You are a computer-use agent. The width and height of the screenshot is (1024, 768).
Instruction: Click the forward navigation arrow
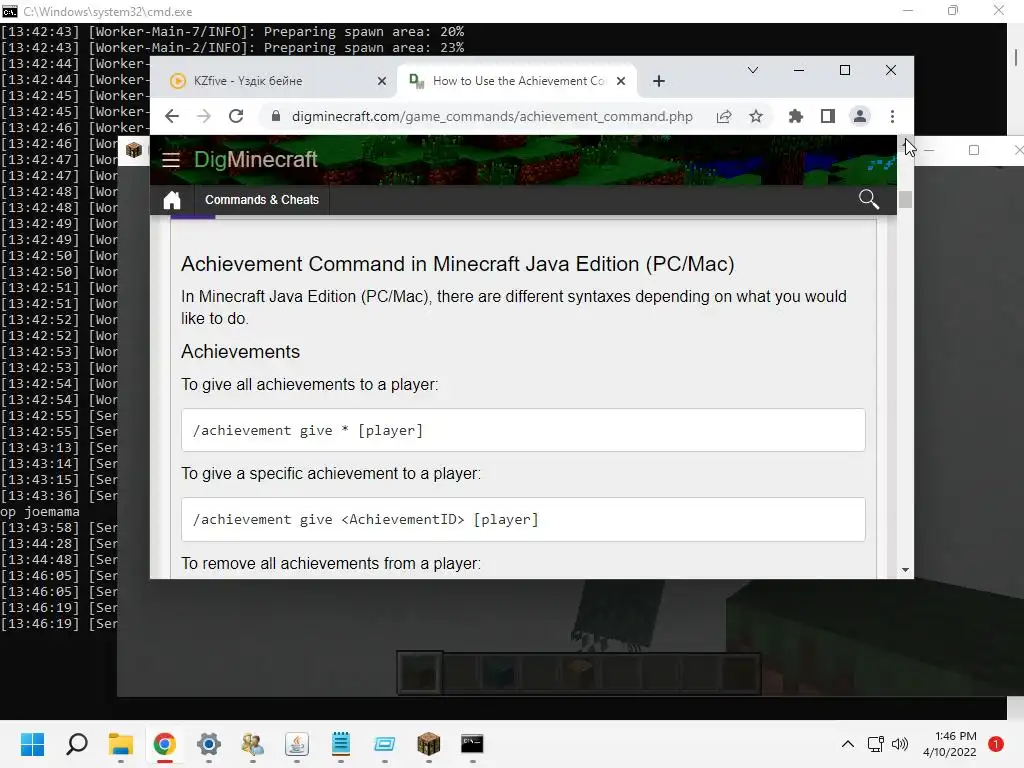tap(204, 116)
